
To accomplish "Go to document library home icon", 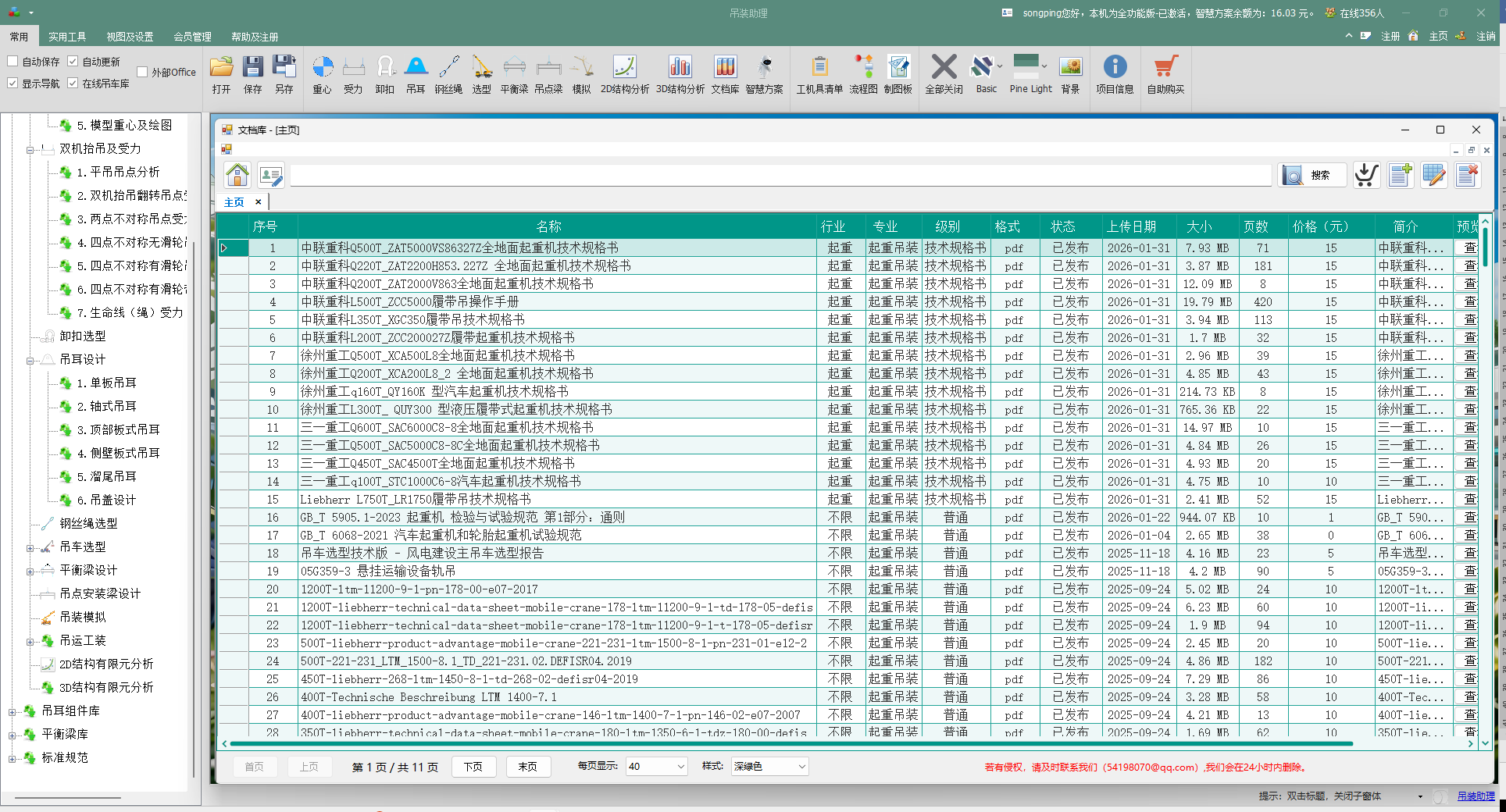I will point(237,175).
